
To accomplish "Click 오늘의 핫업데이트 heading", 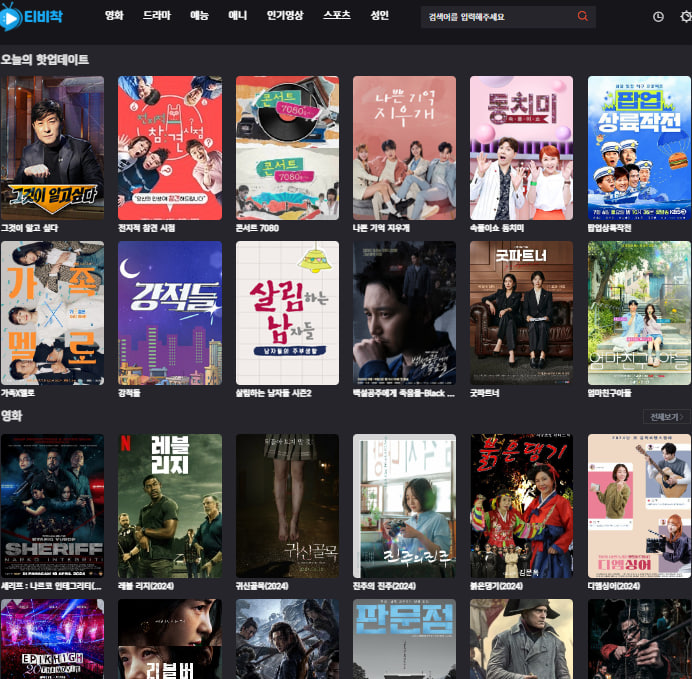I will (x=45, y=60).
